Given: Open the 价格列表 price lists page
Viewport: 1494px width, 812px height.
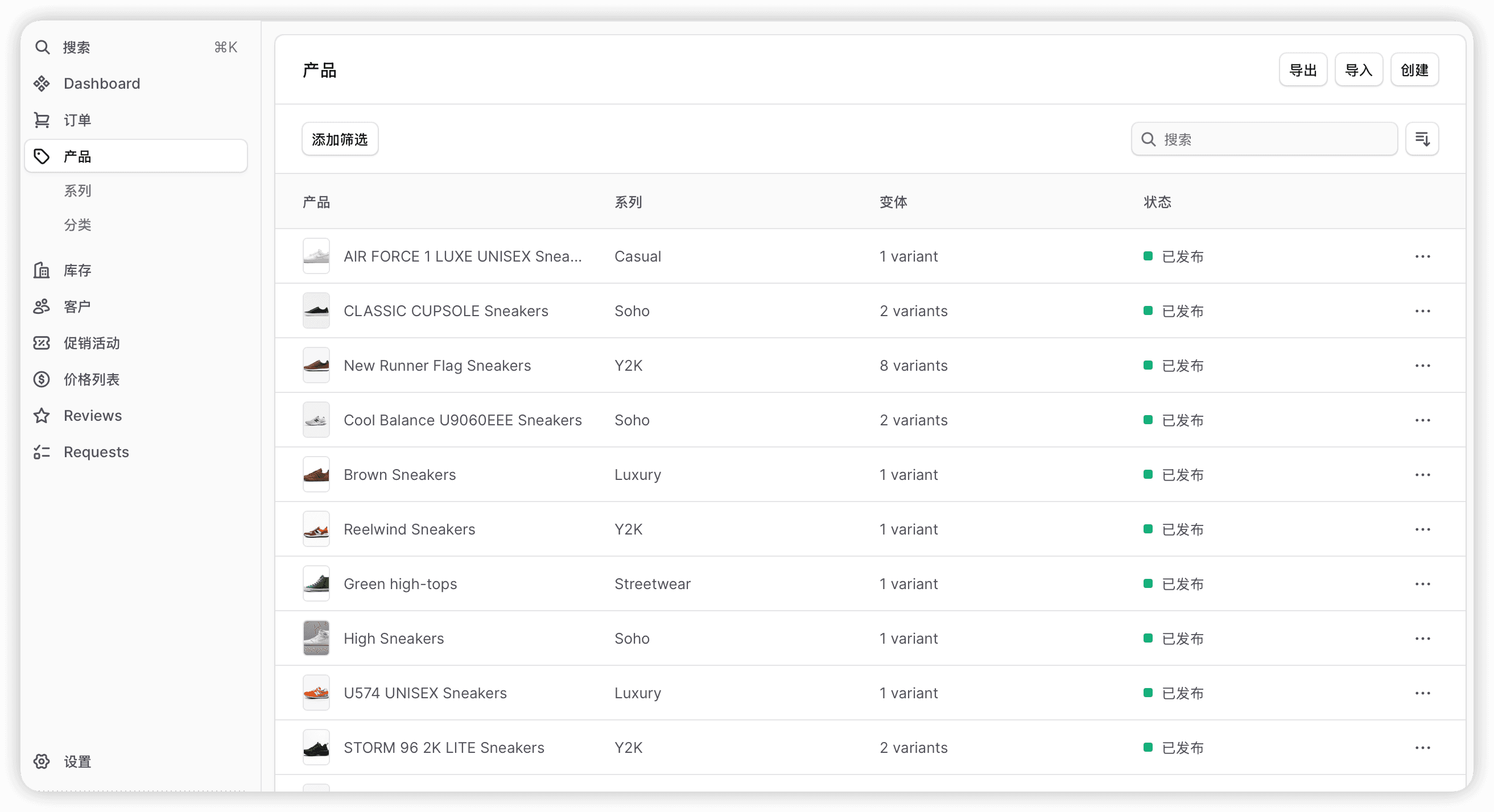Looking at the screenshot, I should (x=91, y=380).
